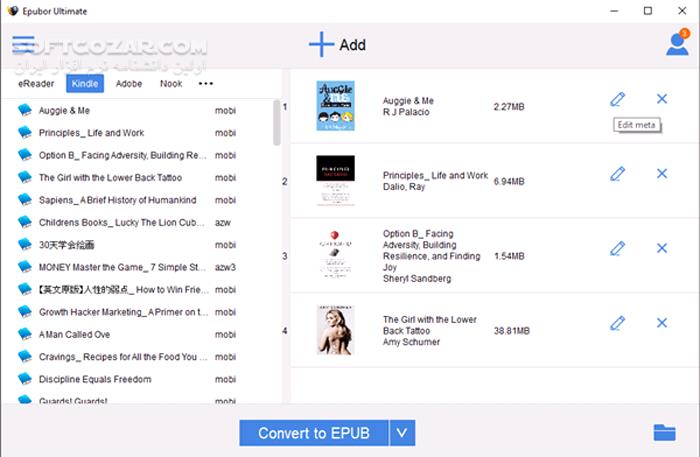The image size is (700, 457).
Task: Click the author name Sheryl Sandberg
Action: tap(417, 278)
